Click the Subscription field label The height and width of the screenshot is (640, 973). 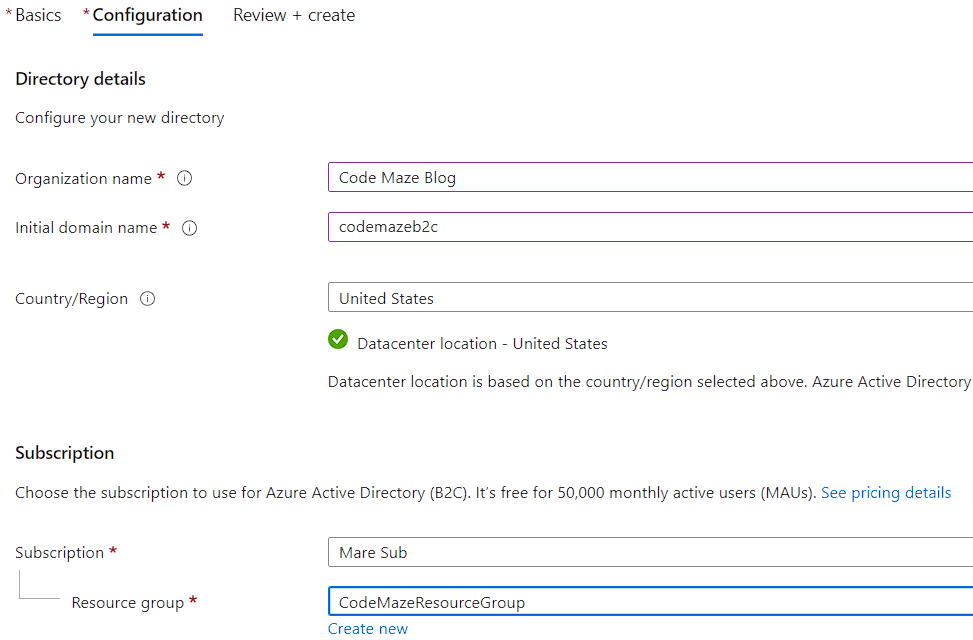click(x=59, y=553)
